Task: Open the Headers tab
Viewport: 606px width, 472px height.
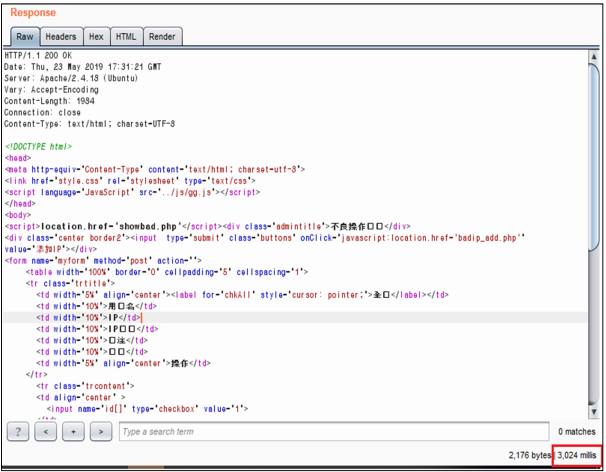Action: click(x=61, y=37)
